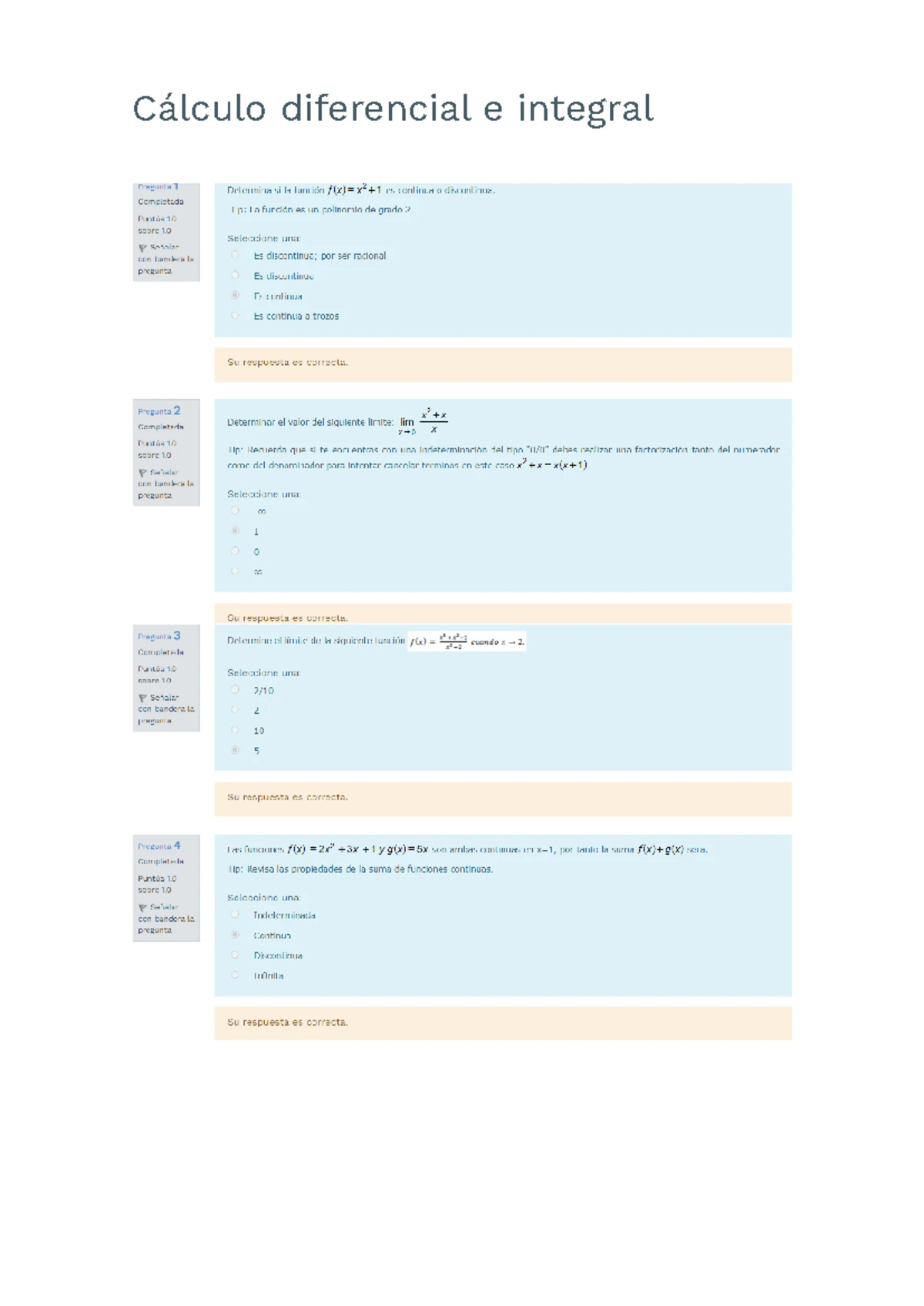Pick the 'Discontinua' radio in Pregunta 4
The width and height of the screenshot is (924, 1306).
coord(236,955)
